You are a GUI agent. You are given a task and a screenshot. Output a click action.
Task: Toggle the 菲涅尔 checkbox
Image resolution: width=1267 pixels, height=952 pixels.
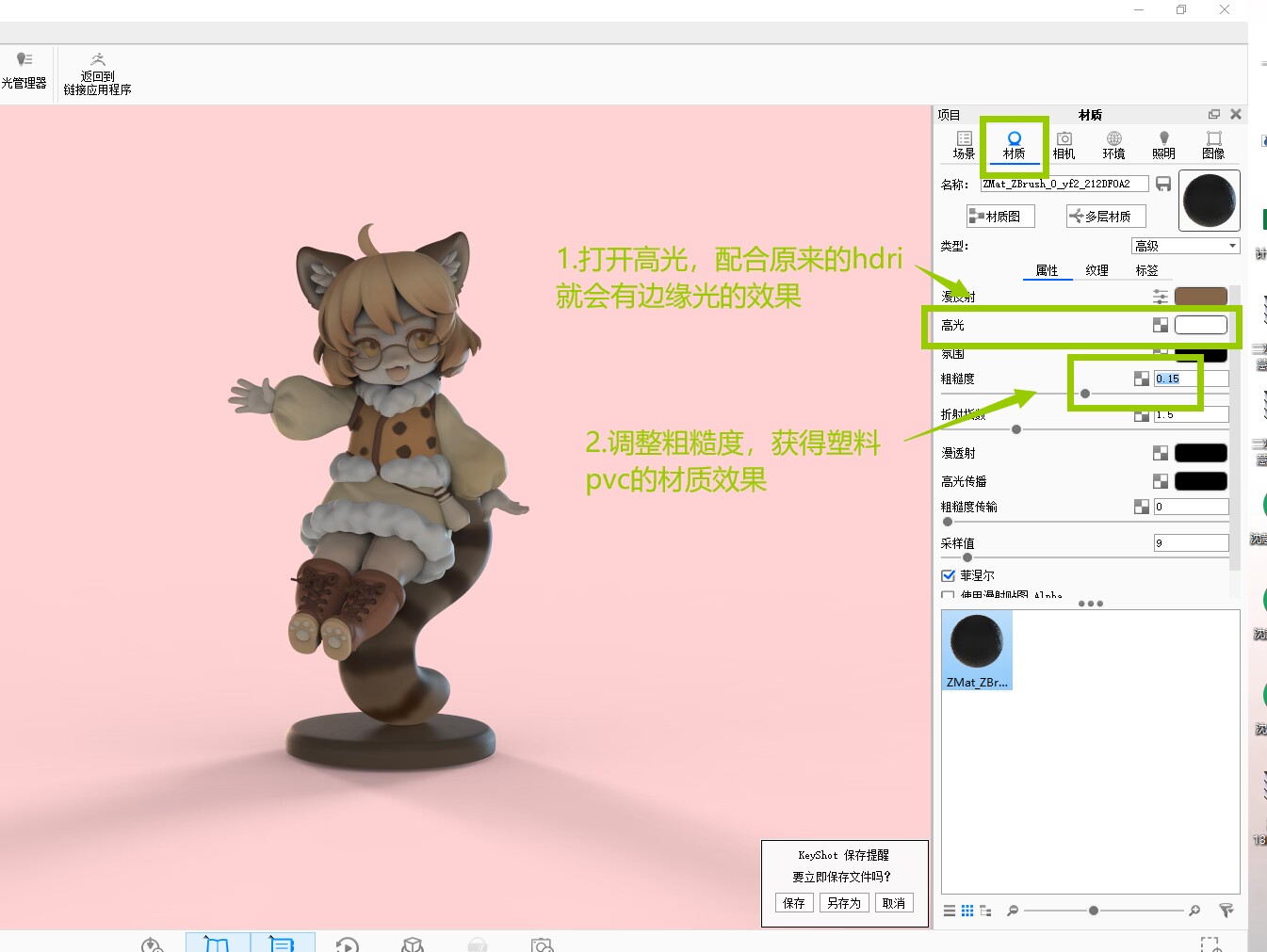coord(949,575)
